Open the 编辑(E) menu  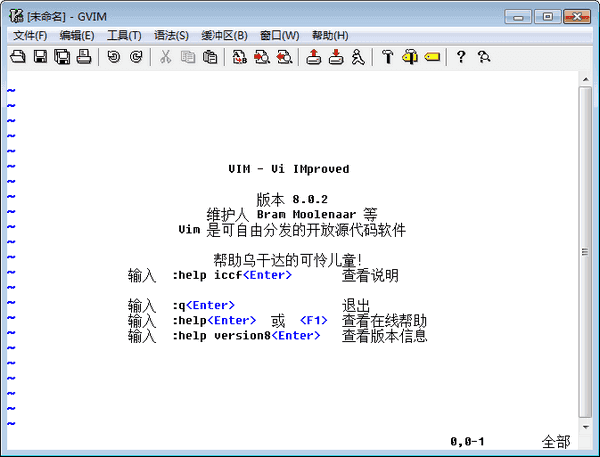point(76,36)
